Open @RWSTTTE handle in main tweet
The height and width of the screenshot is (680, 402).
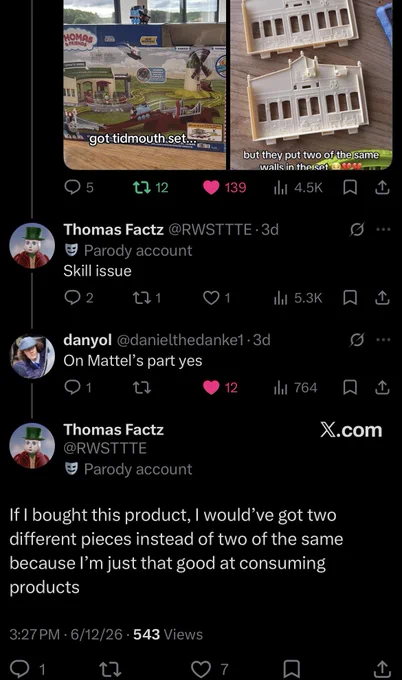105,448
